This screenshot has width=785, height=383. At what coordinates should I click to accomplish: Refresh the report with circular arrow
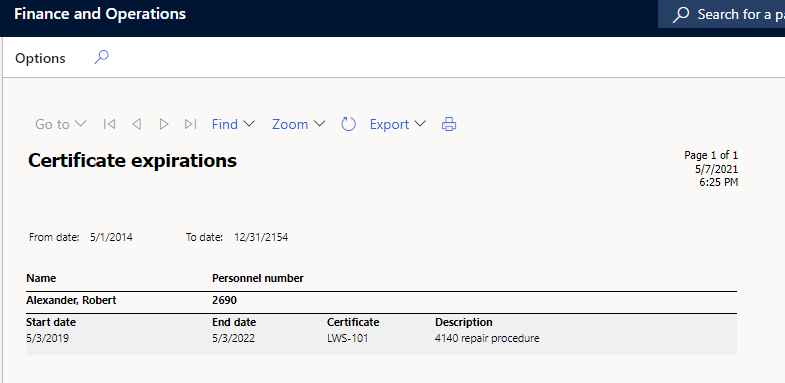[x=348, y=124]
